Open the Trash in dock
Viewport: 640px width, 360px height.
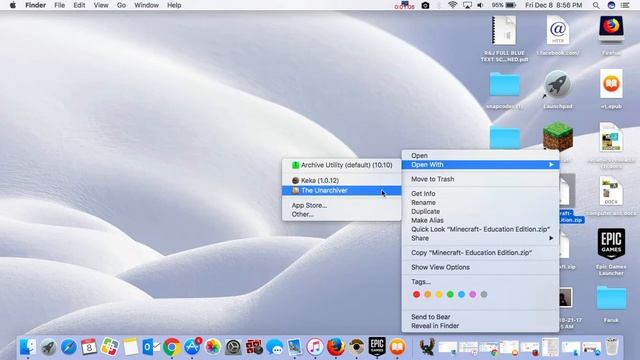pos(611,347)
